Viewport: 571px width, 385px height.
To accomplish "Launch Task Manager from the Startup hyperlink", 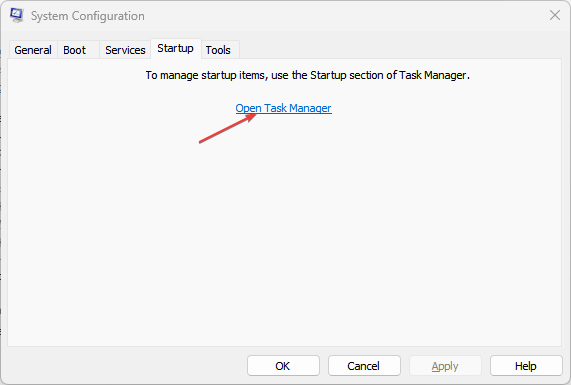I will tap(283, 108).
